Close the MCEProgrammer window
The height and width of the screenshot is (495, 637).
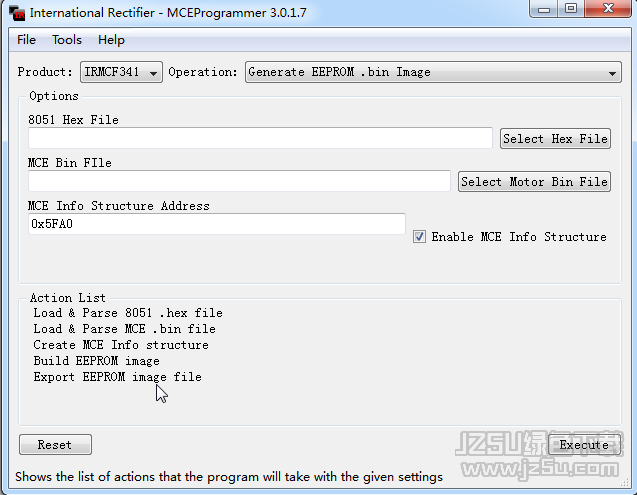click(x=608, y=9)
